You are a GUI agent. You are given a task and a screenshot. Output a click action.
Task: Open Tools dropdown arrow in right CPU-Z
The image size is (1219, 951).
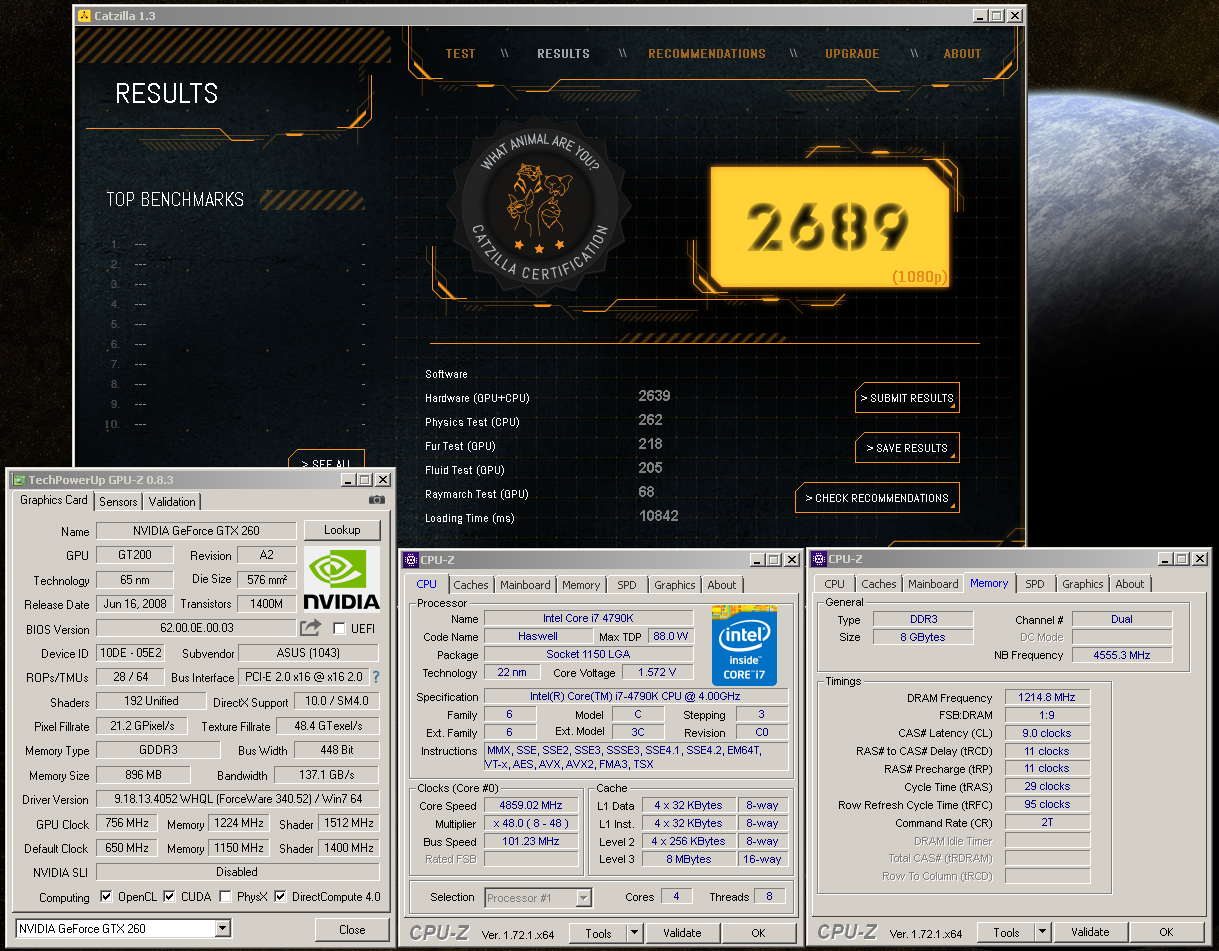coord(1042,932)
